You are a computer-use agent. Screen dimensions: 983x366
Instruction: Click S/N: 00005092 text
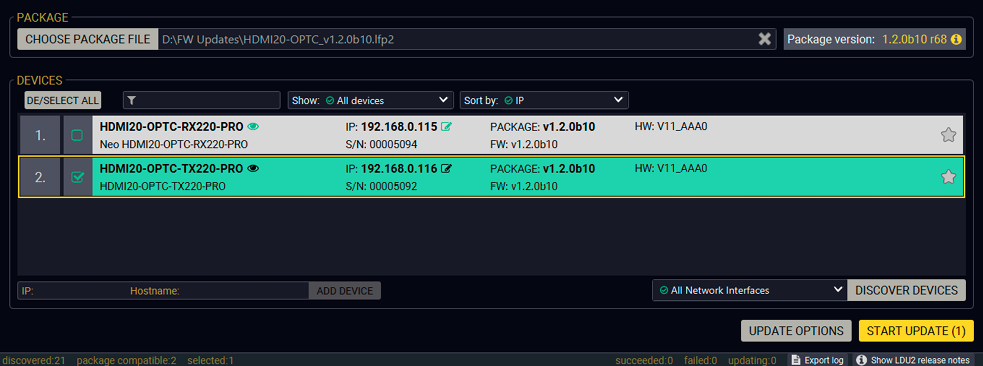381,186
